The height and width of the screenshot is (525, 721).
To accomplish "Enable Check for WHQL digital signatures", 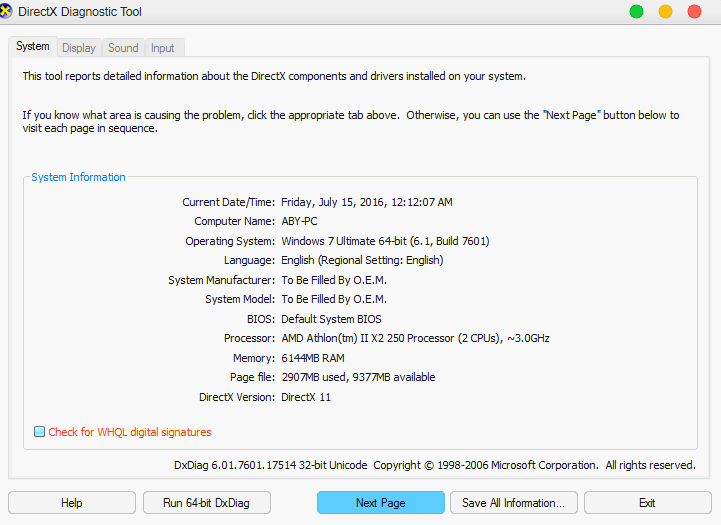I will [40, 432].
